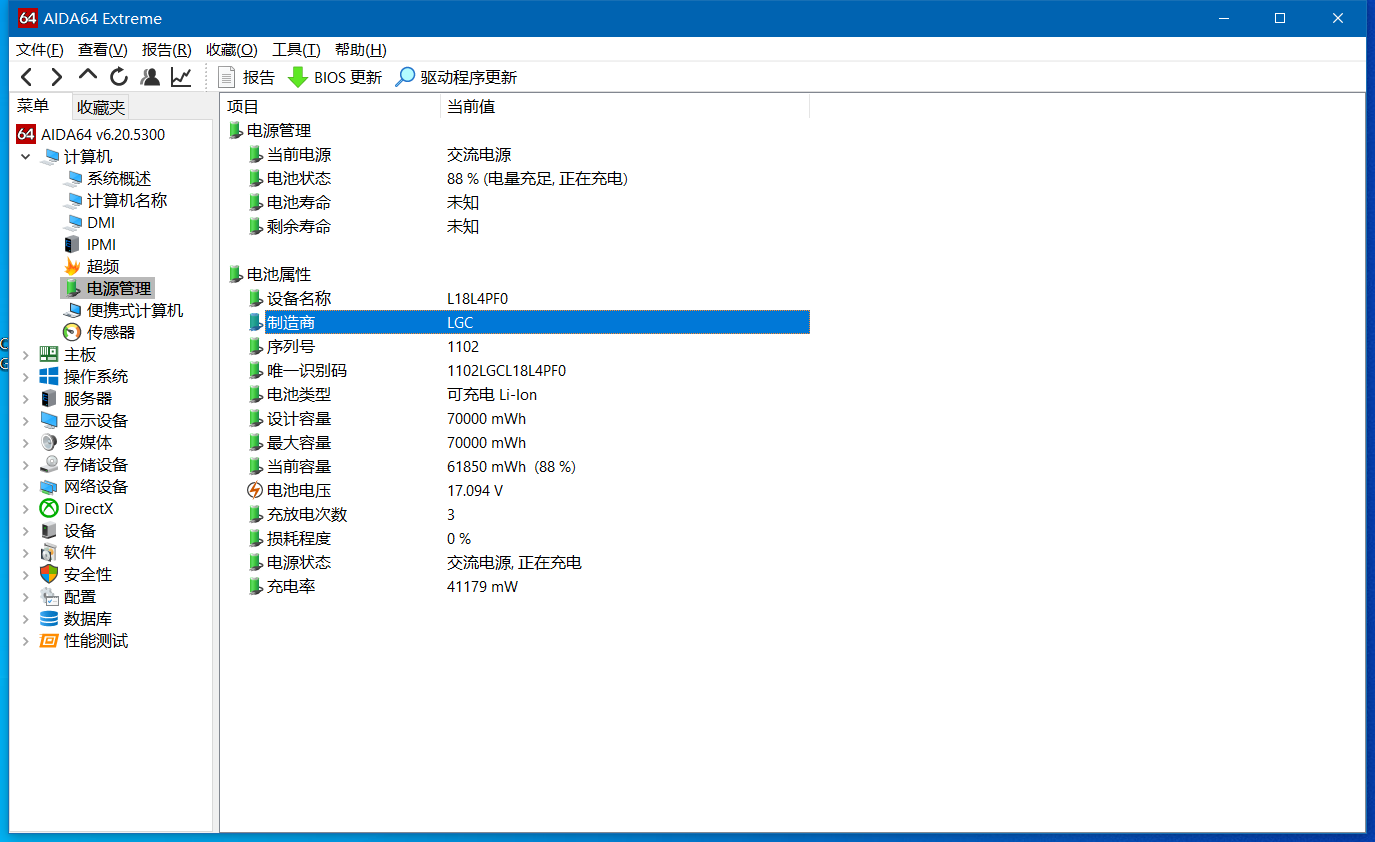Select the 性能测试 tree item
The height and width of the screenshot is (842, 1375).
coord(84,640)
